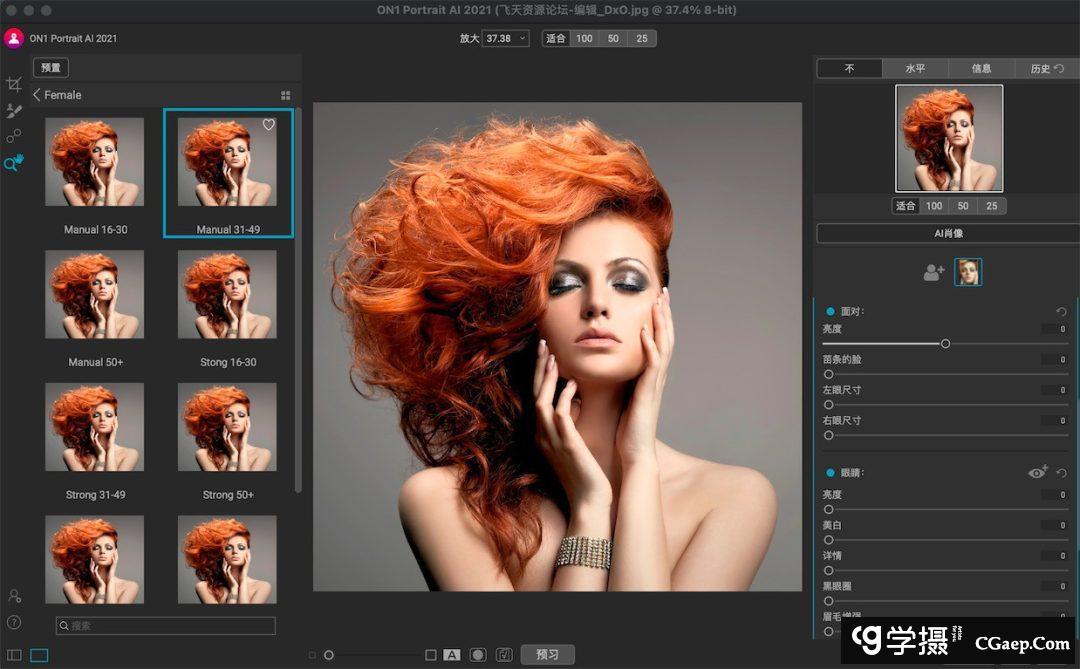Click the add face icon
Image resolution: width=1080 pixels, height=669 pixels.
[933, 272]
